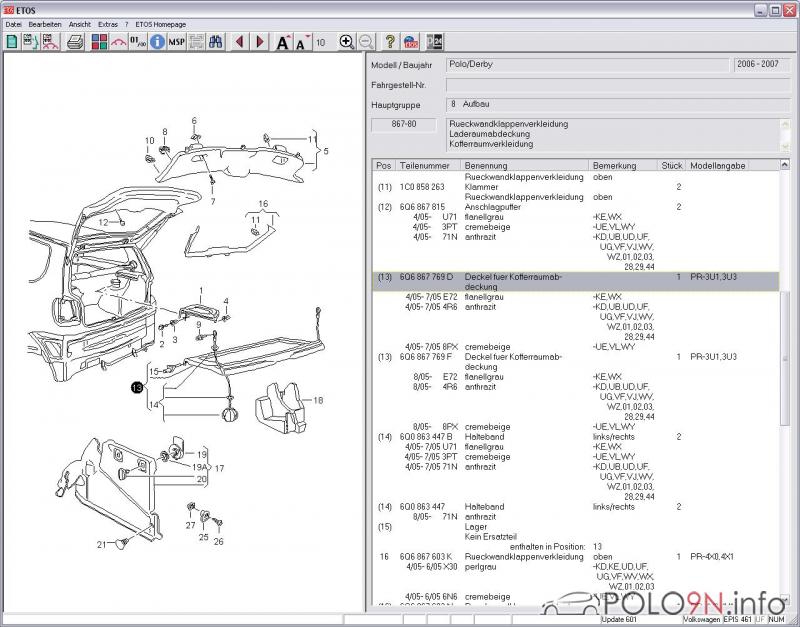This screenshot has height=627, width=800.
Task: Increase font size with large A icon
Action: pos(283,42)
